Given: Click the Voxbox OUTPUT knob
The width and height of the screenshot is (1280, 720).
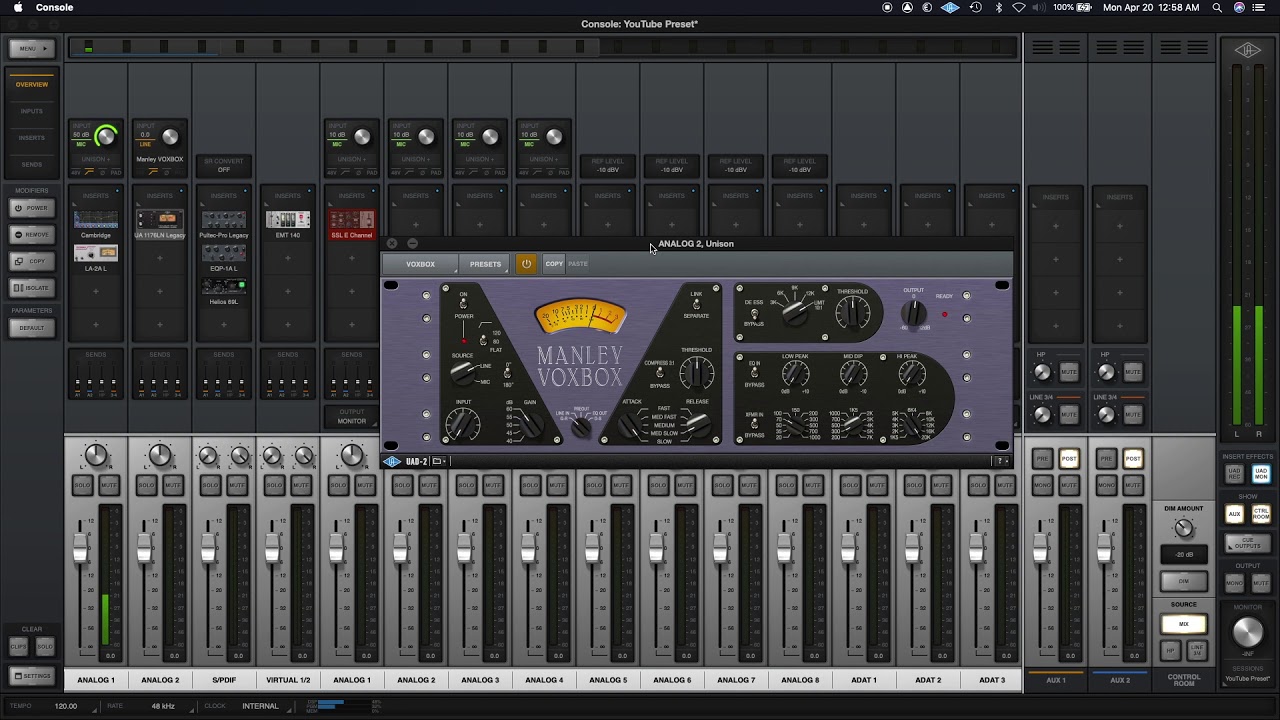Looking at the screenshot, I should pos(914,313).
